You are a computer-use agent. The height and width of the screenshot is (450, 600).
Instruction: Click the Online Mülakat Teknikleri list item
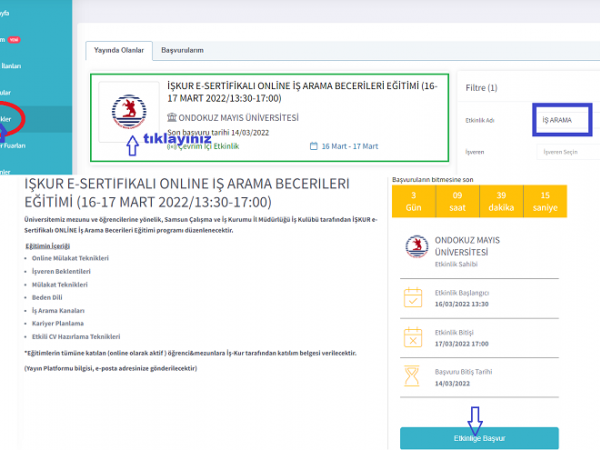(70, 258)
